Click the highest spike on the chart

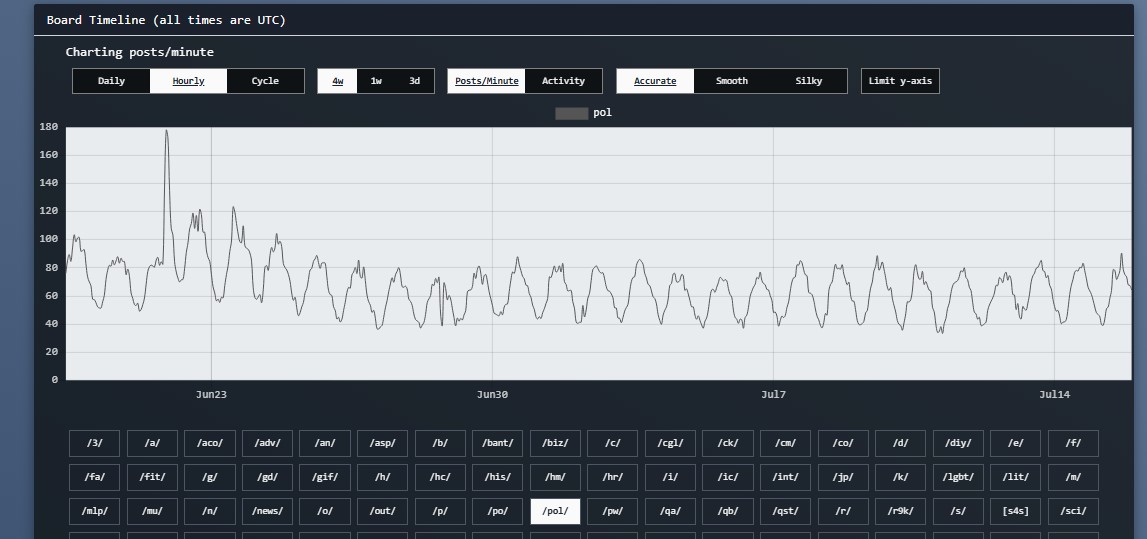click(166, 132)
